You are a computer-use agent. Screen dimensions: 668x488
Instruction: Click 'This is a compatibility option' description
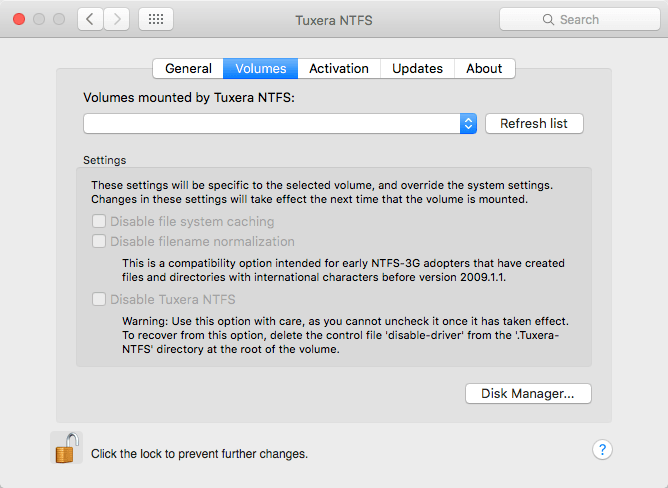343,270
